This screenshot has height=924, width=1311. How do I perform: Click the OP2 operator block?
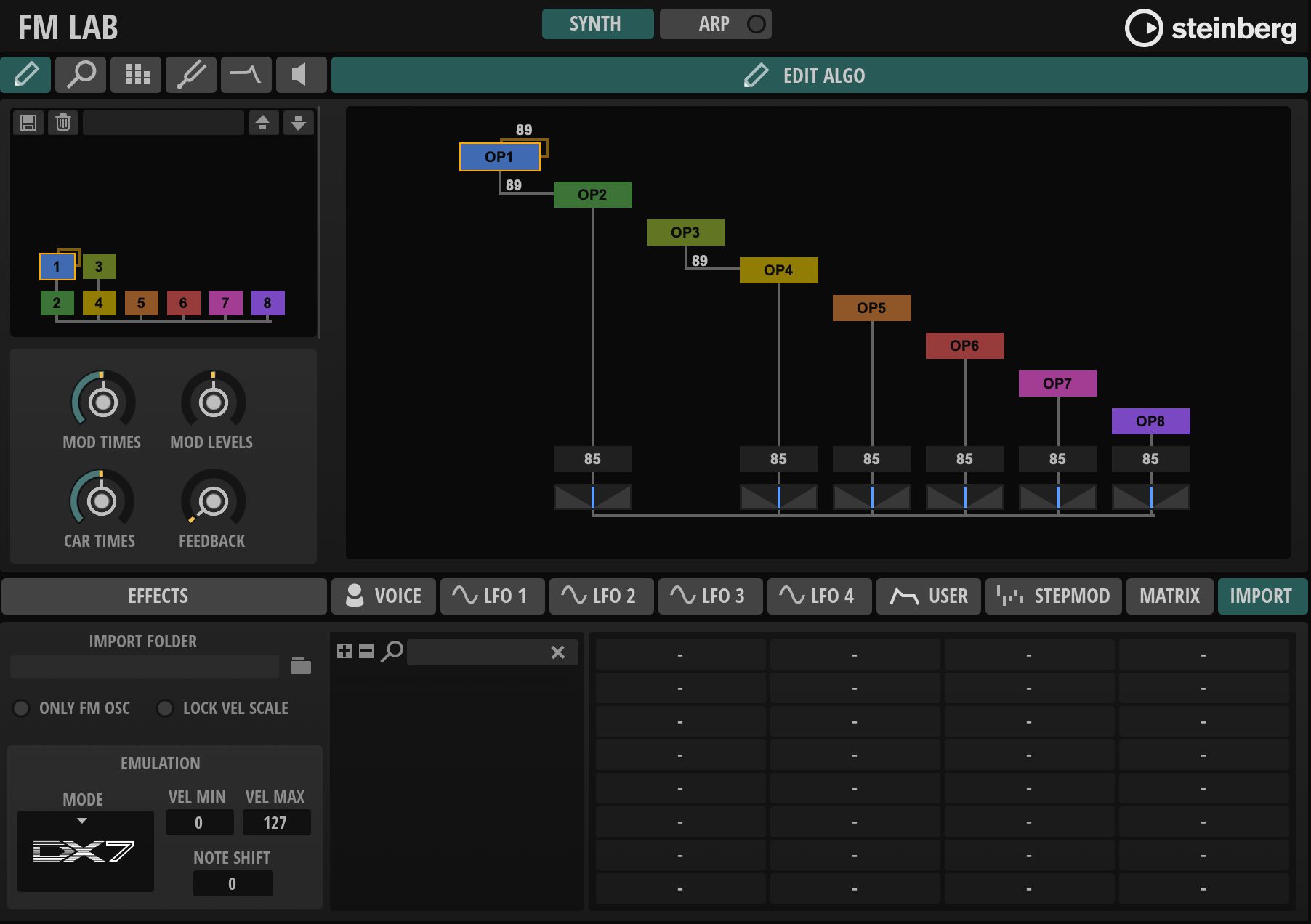tap(592, 195)
